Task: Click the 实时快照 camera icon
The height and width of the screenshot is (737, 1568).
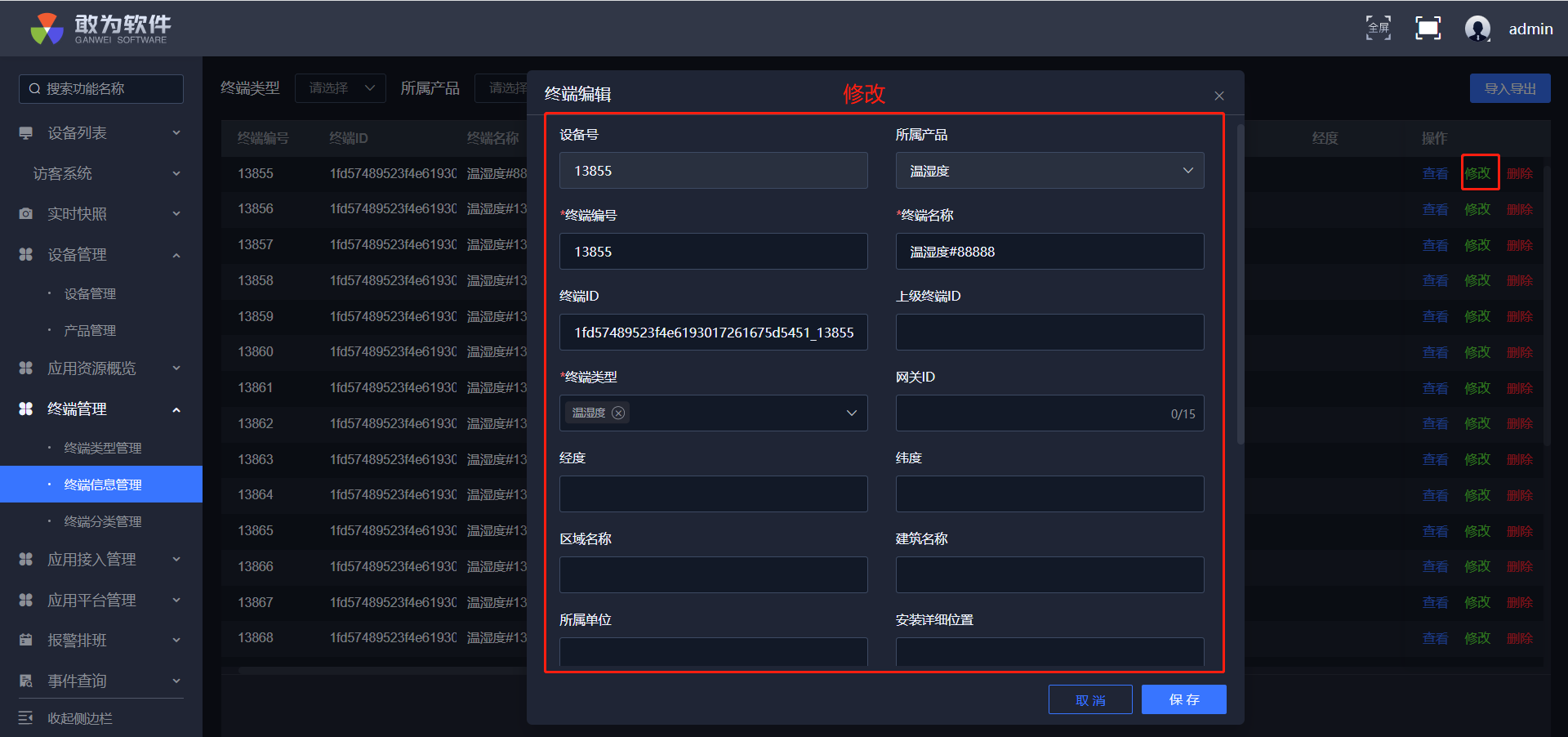Action: point(26,214)
